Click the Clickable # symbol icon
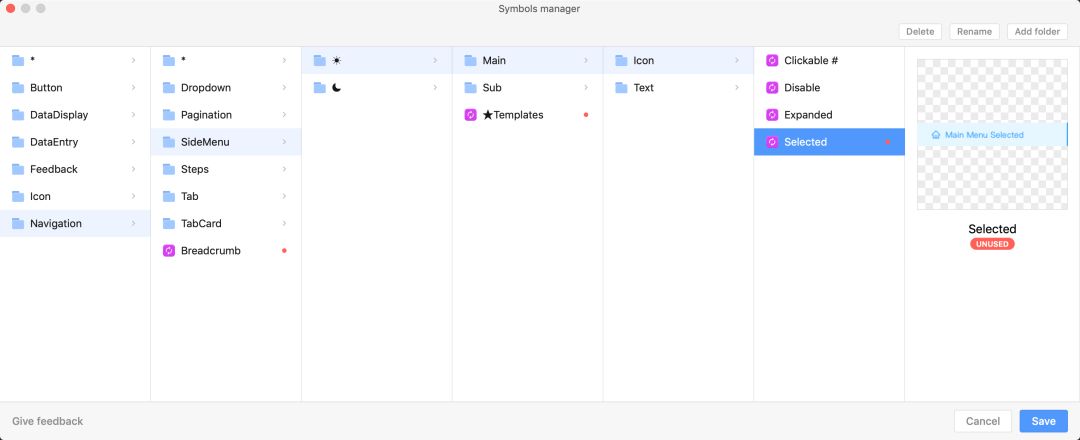The image size is (1080, 440). coord(772,60)
